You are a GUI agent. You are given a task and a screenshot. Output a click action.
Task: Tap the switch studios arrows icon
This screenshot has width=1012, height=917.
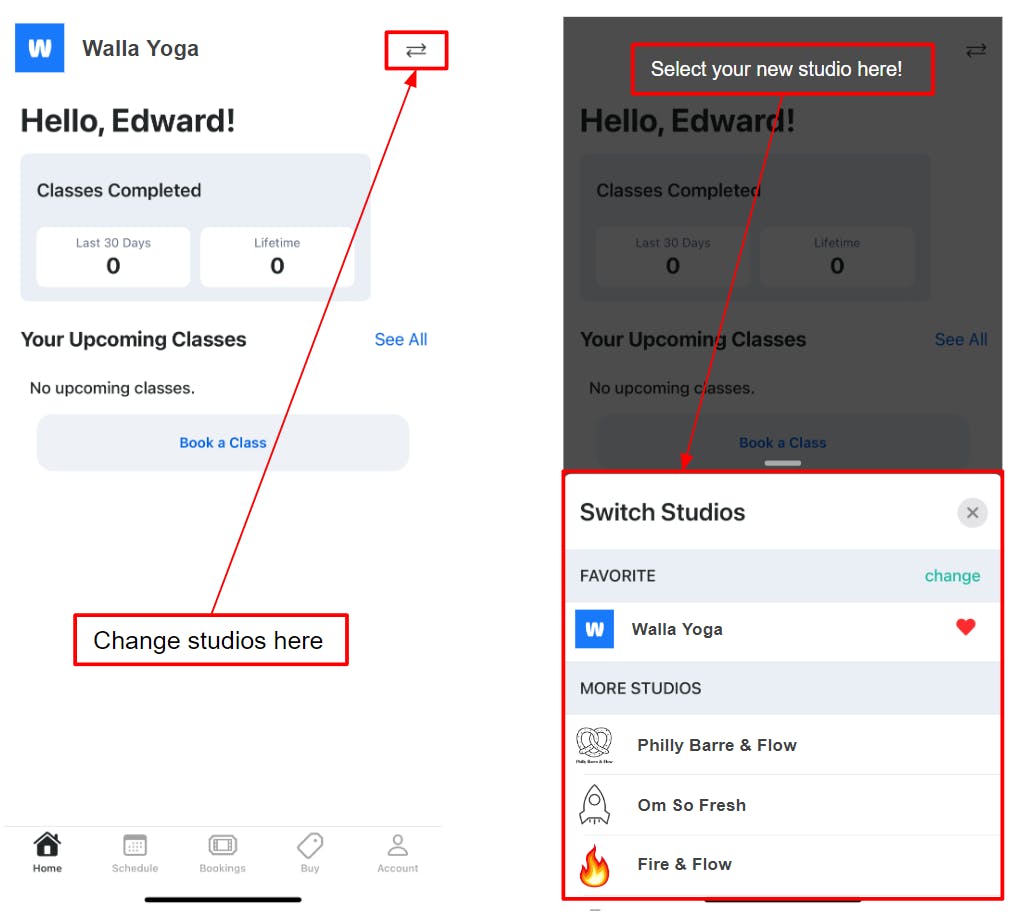[x=416, y=50]
